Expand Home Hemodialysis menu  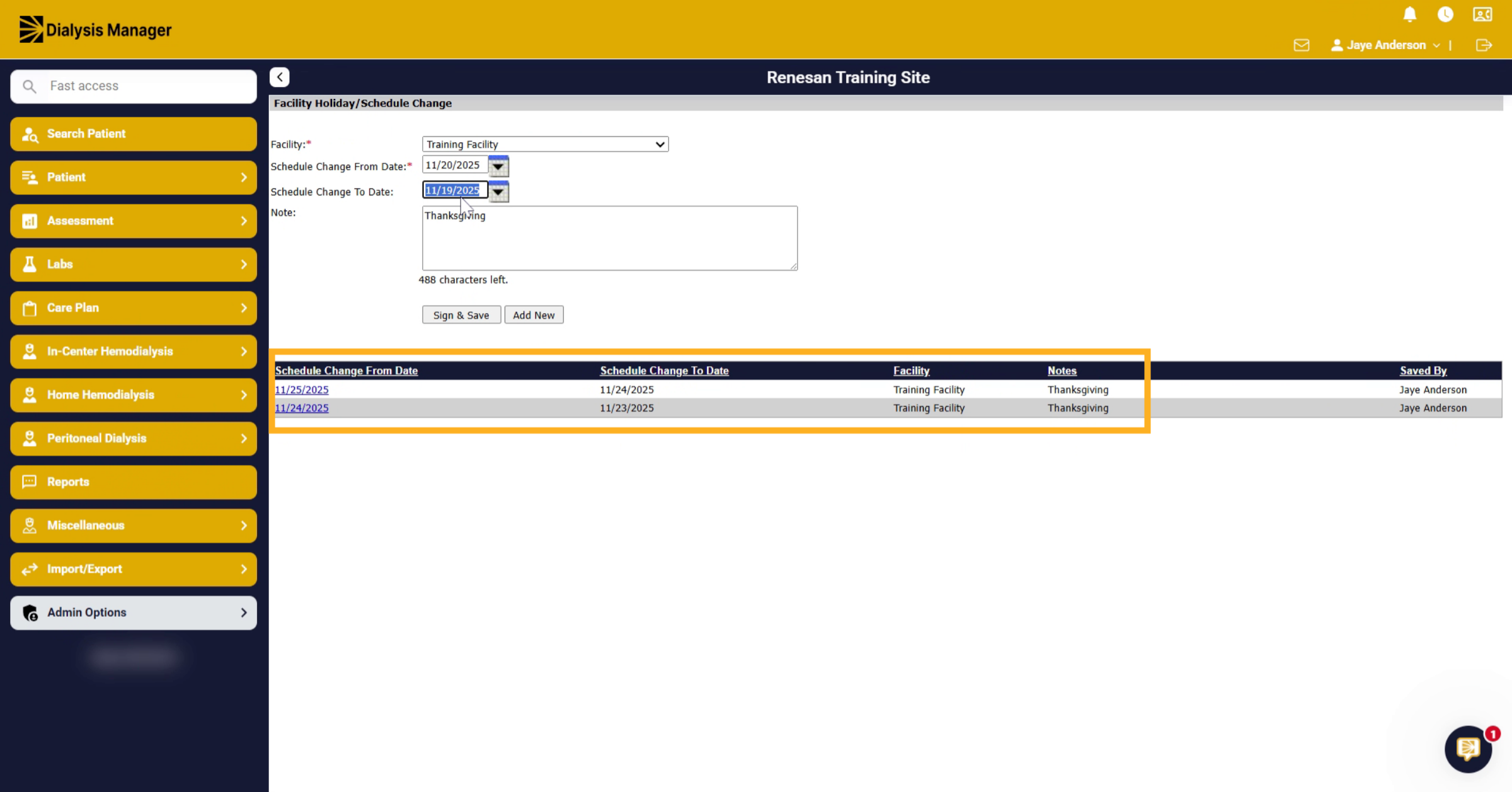(x=134, y=394)
